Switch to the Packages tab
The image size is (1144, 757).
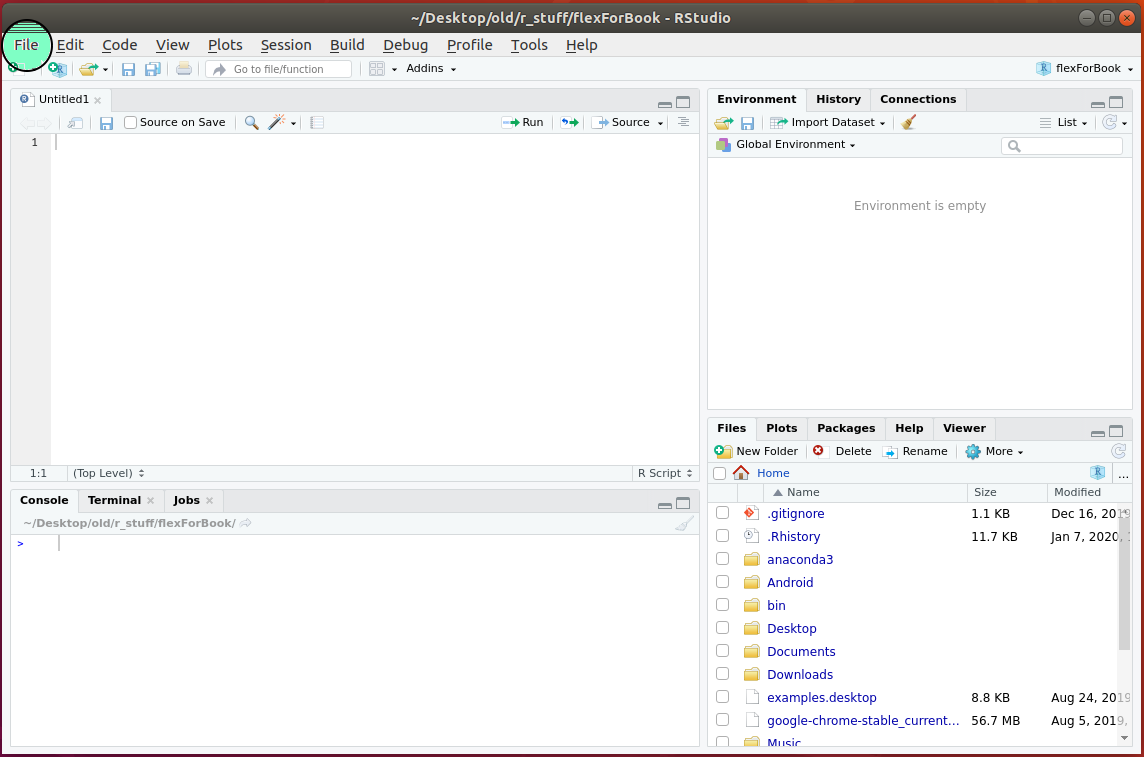[845, 428]
